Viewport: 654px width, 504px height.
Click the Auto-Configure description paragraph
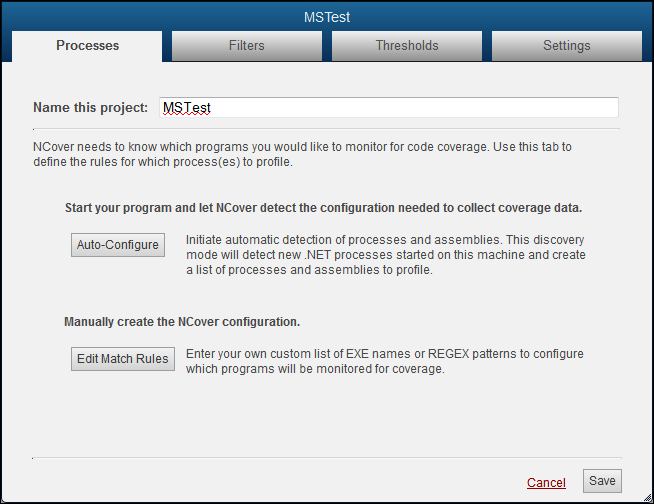[385, 255]
